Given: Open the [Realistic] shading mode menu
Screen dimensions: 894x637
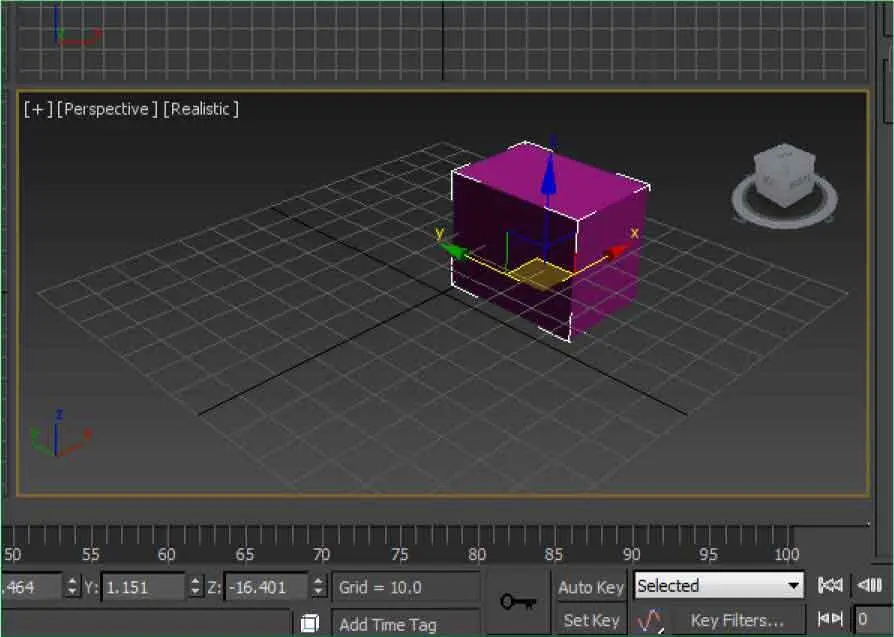Looking at the screenshot, I should click(x=201, y=109).
